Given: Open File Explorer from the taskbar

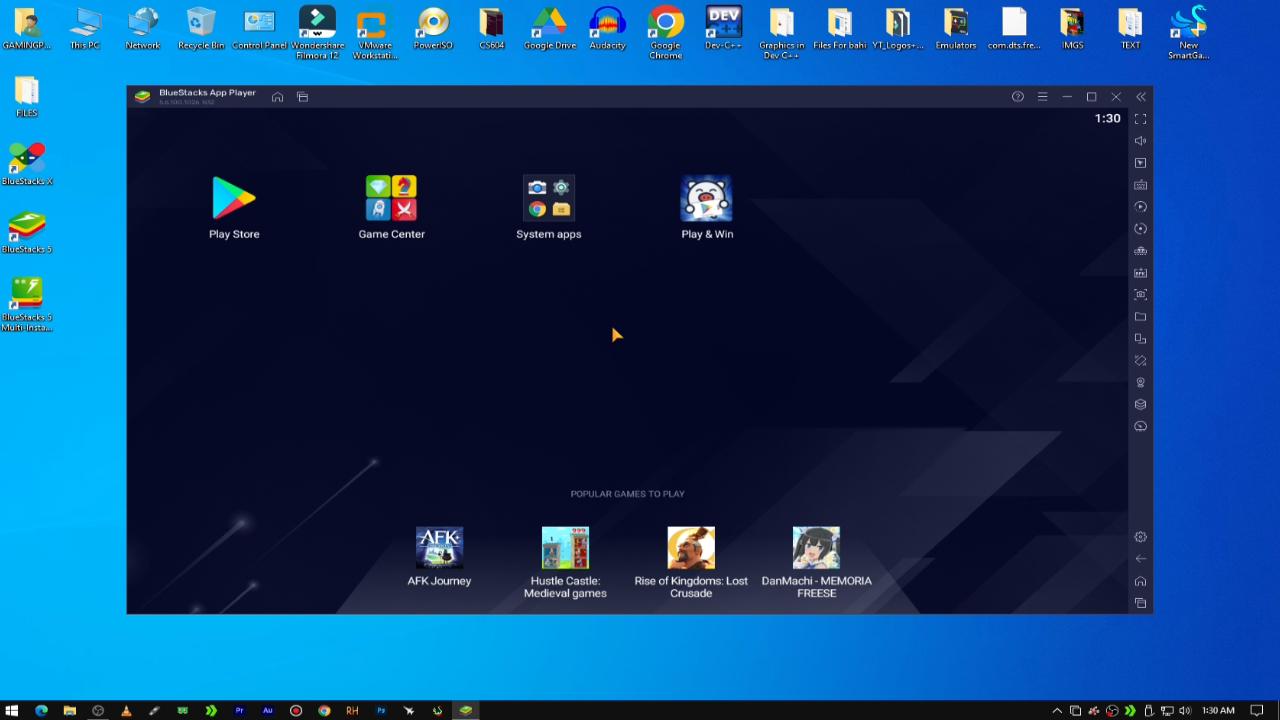Looking at the screenshot, I should point(69,710).
